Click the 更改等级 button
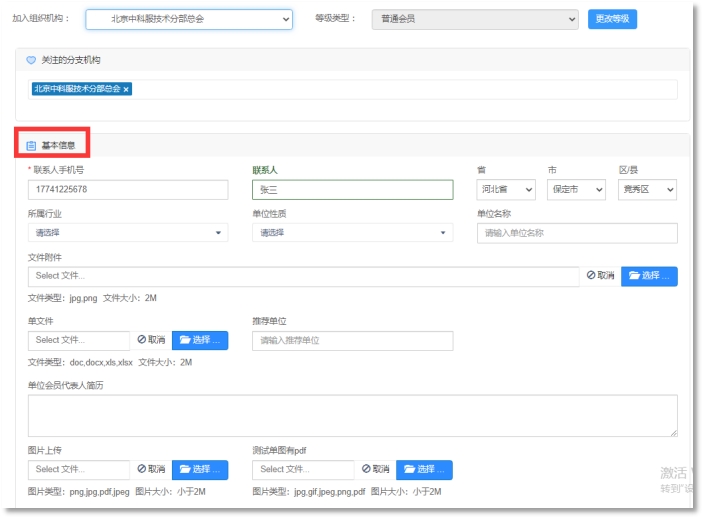This screenshot has height=518, width=703. [x=612, y=19]
